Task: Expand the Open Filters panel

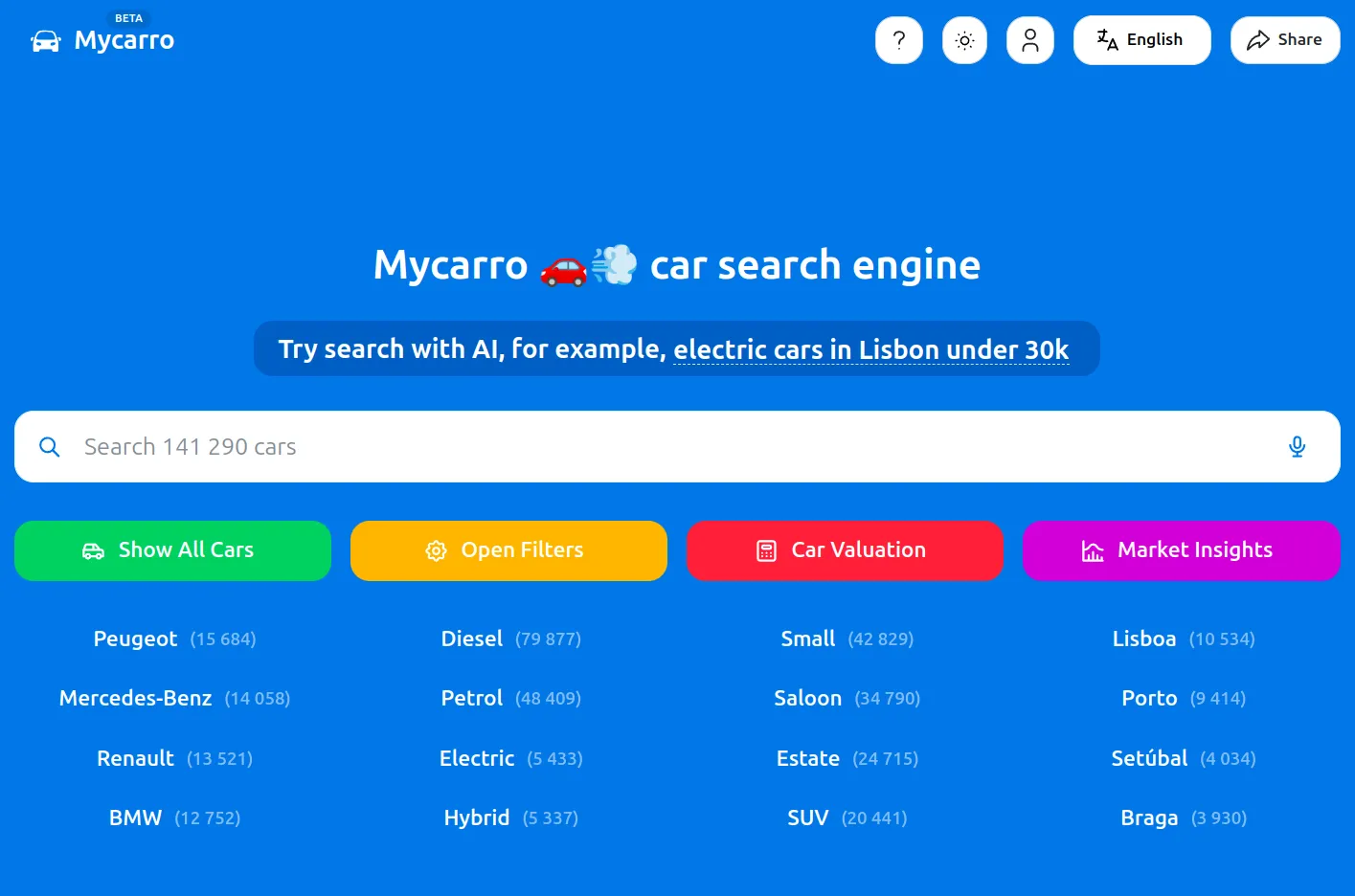Action: click(508, 550)
